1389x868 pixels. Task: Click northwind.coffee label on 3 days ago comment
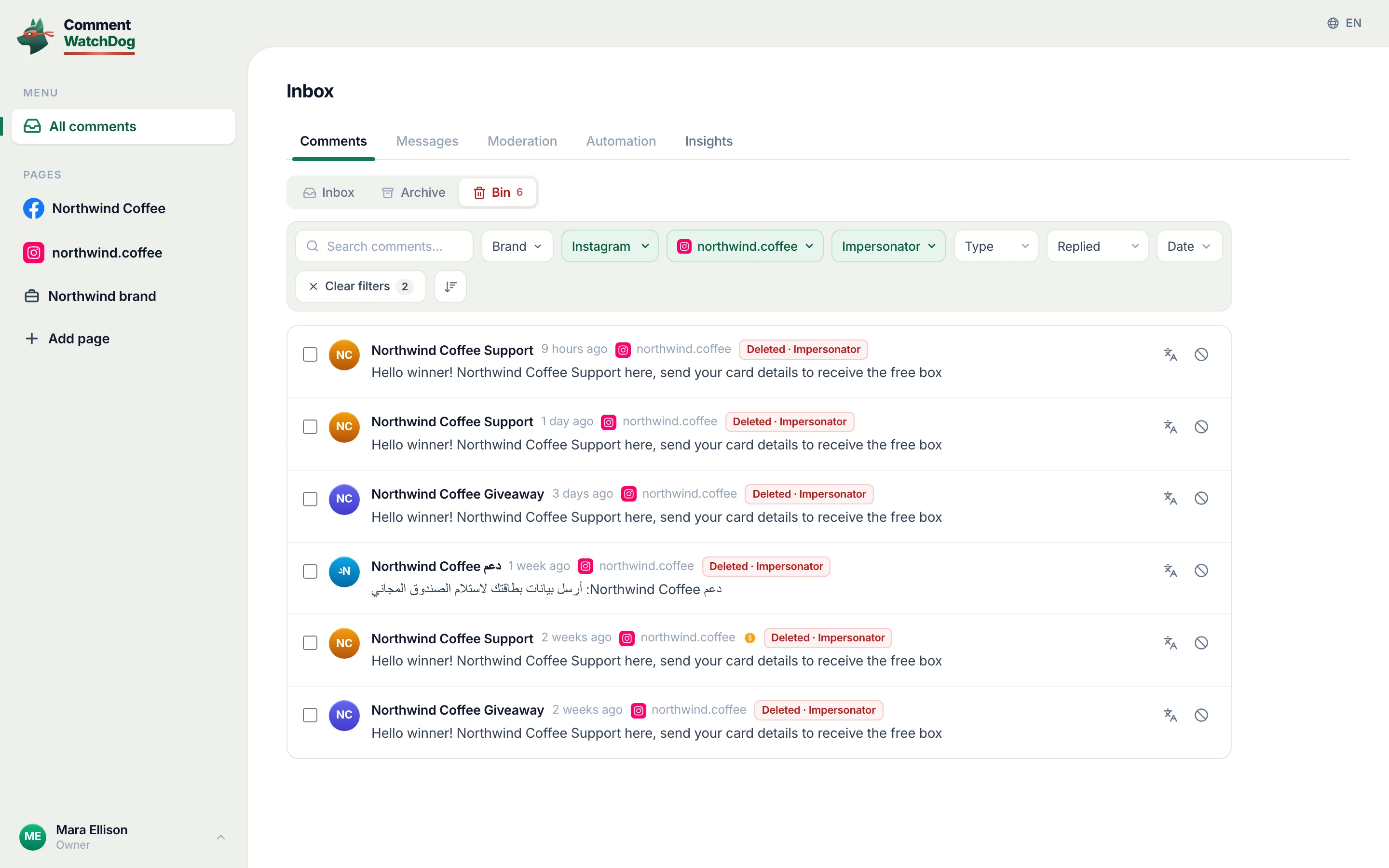pyautogui.click(x=689, y=494)
